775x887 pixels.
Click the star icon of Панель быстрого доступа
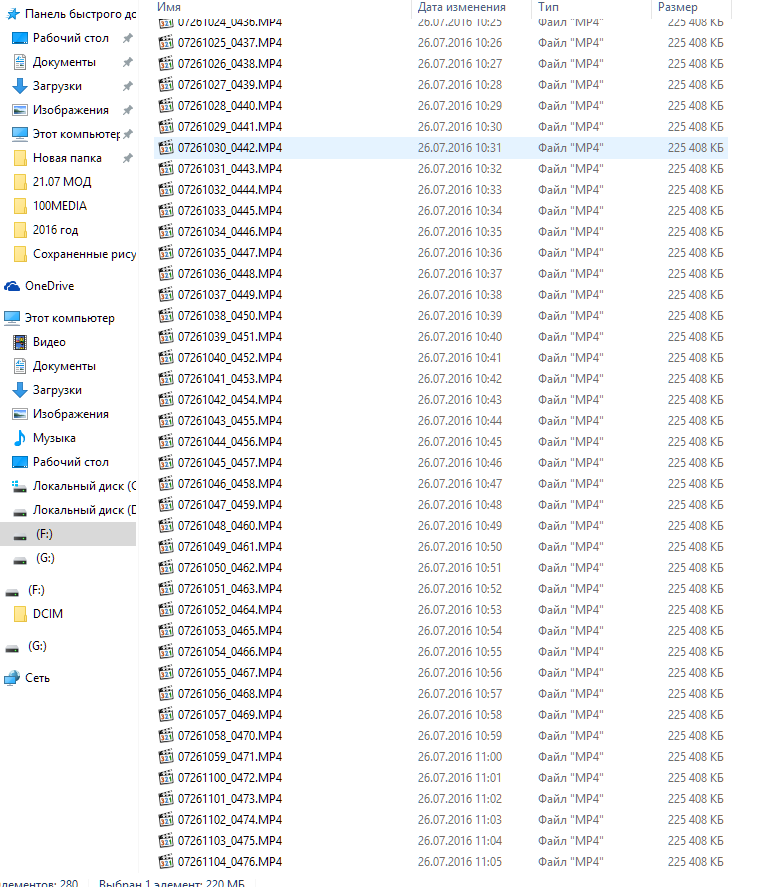coord(13,14)
